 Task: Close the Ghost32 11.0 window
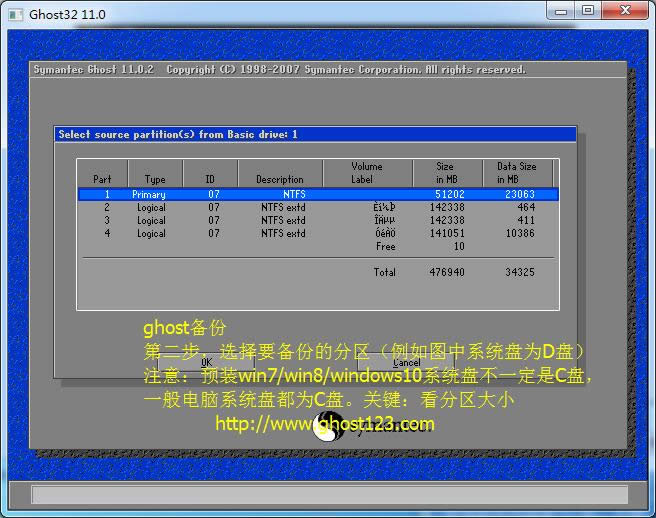click(626, 11)
